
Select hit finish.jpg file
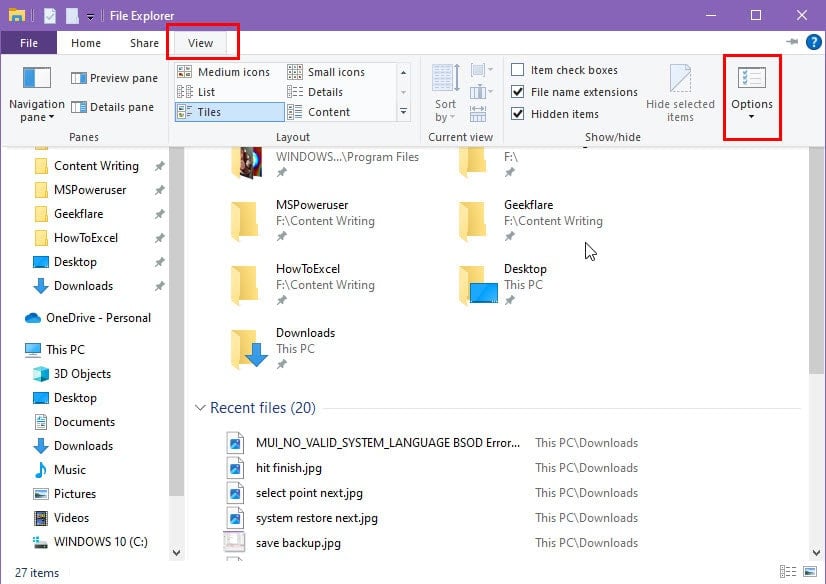pyautogui.click(x=289, y=468)
